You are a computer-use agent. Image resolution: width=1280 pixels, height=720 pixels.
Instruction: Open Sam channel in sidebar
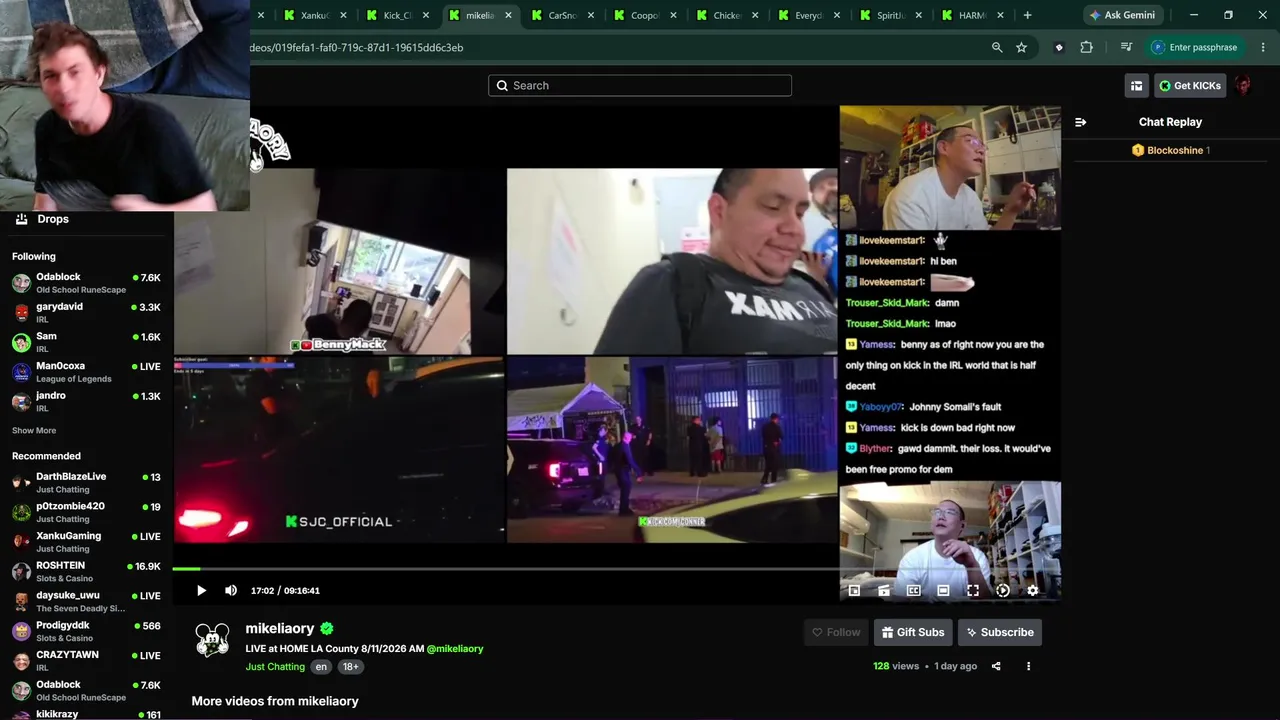pos(87,343)
